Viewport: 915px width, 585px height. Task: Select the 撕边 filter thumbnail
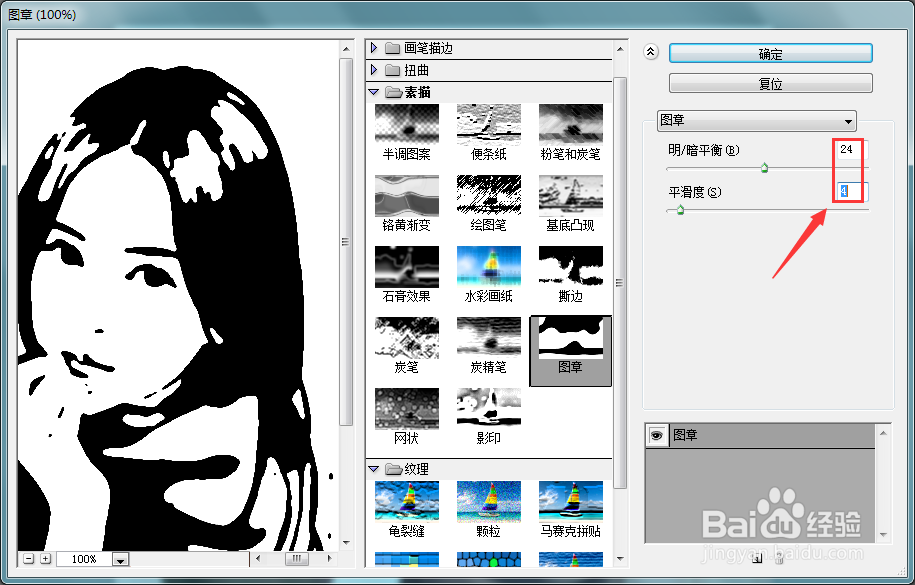(x=570, y=266)
